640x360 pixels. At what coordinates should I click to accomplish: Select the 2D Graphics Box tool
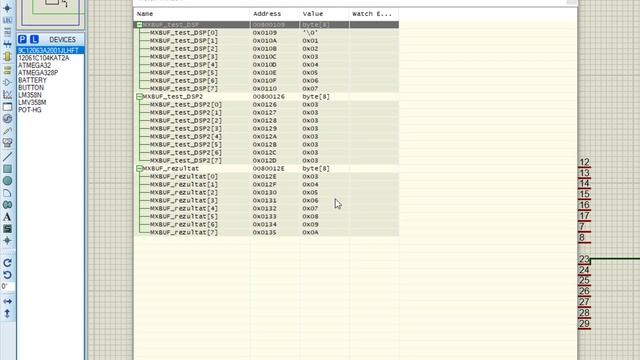7,169
